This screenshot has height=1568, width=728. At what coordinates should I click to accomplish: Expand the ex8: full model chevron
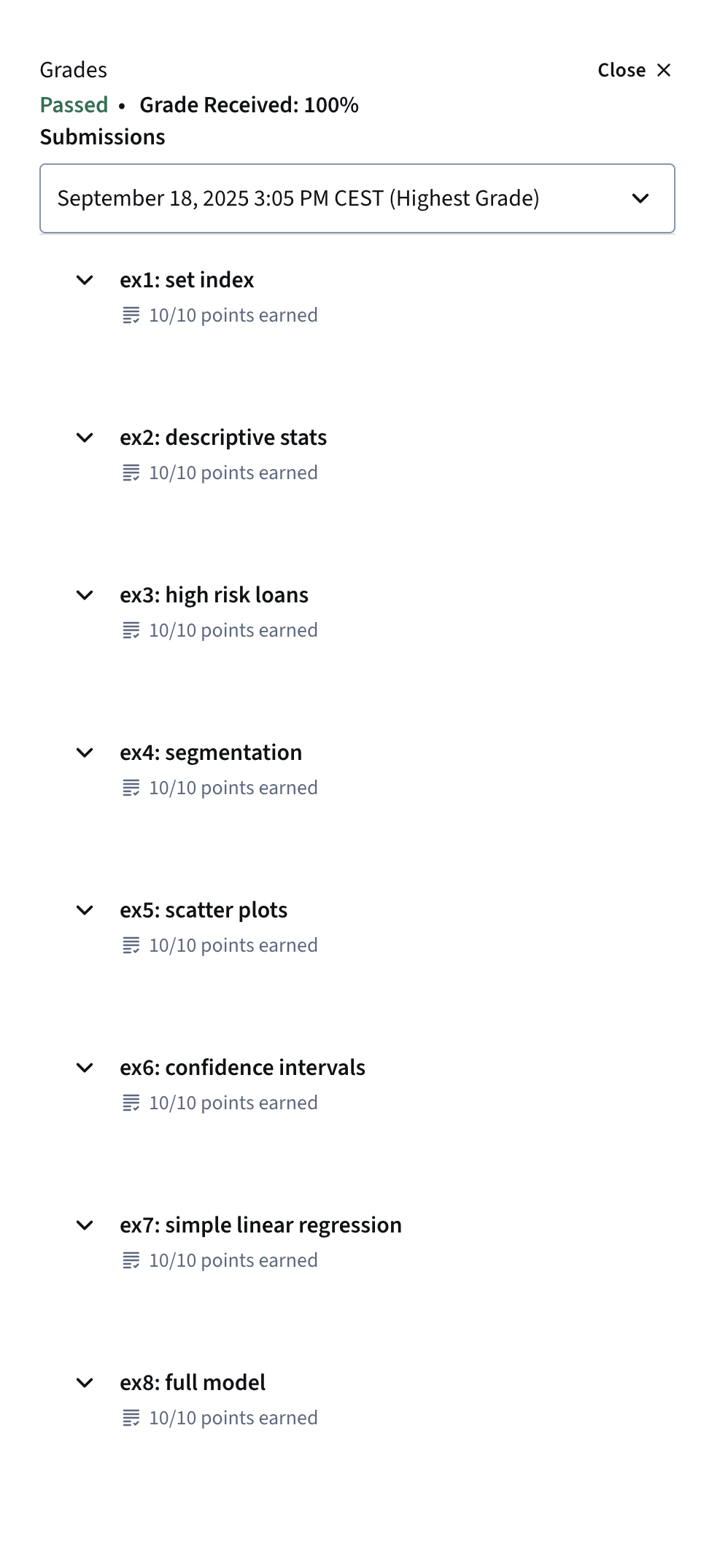pos(85,1383)
